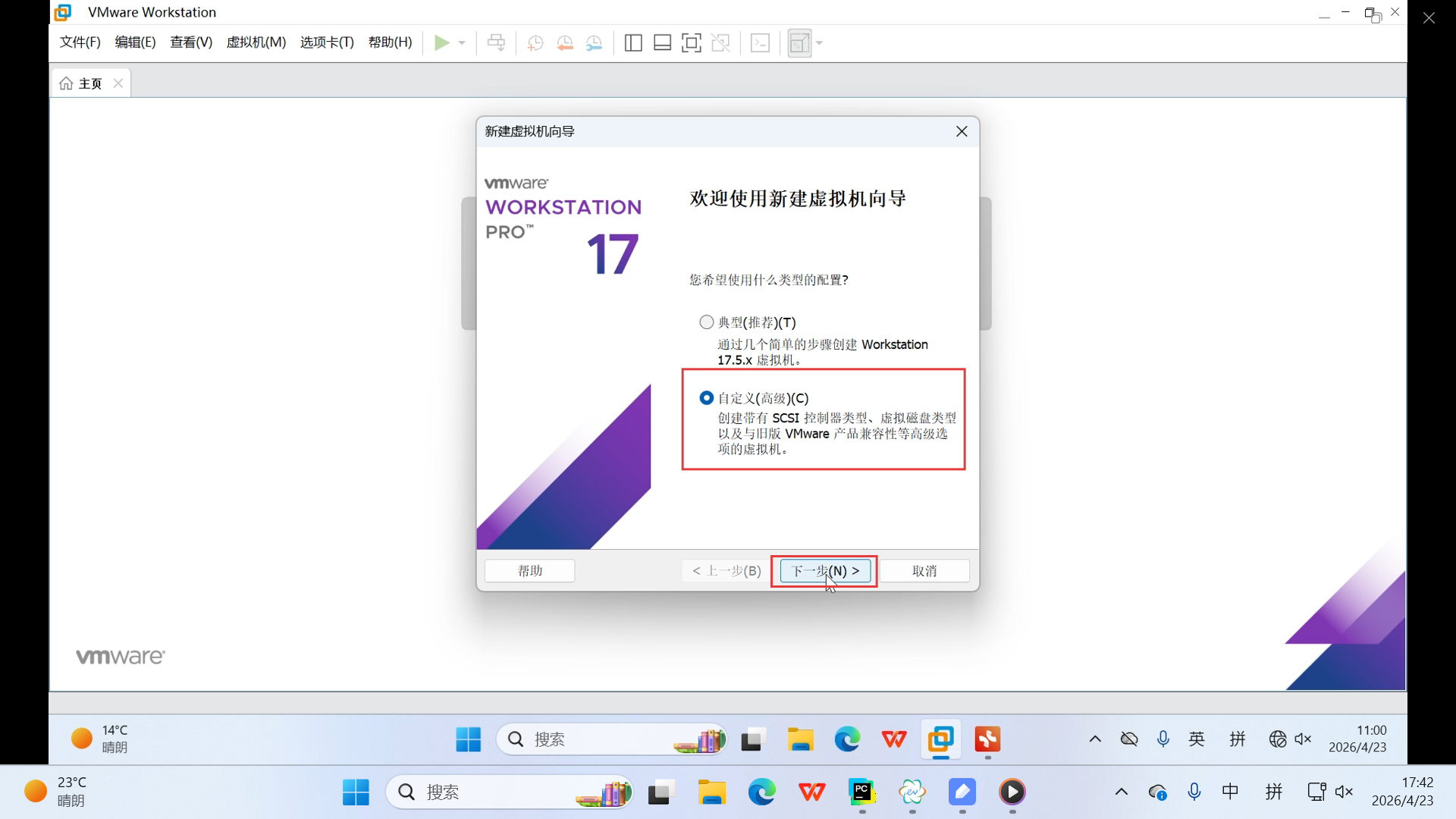Click the 下一步(N) button
Image resolution: width=1456 pixels, height=819 pixels.
pyautogui.click(x=825, y=571)
